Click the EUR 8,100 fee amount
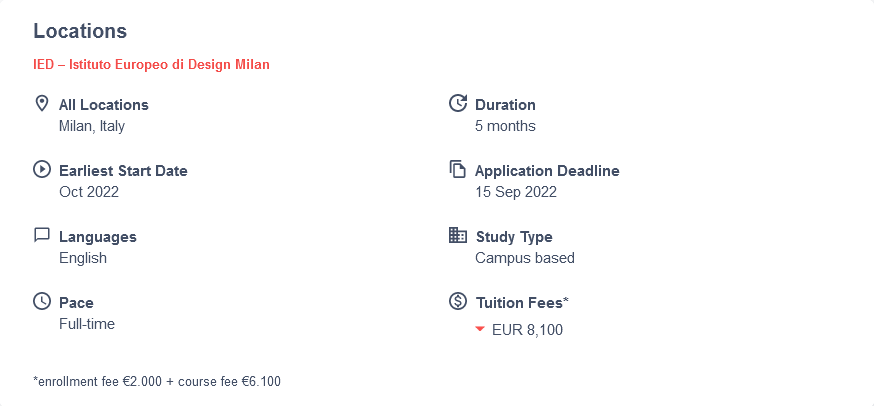Viewport: 874px width, 406px height. (527, 330)
